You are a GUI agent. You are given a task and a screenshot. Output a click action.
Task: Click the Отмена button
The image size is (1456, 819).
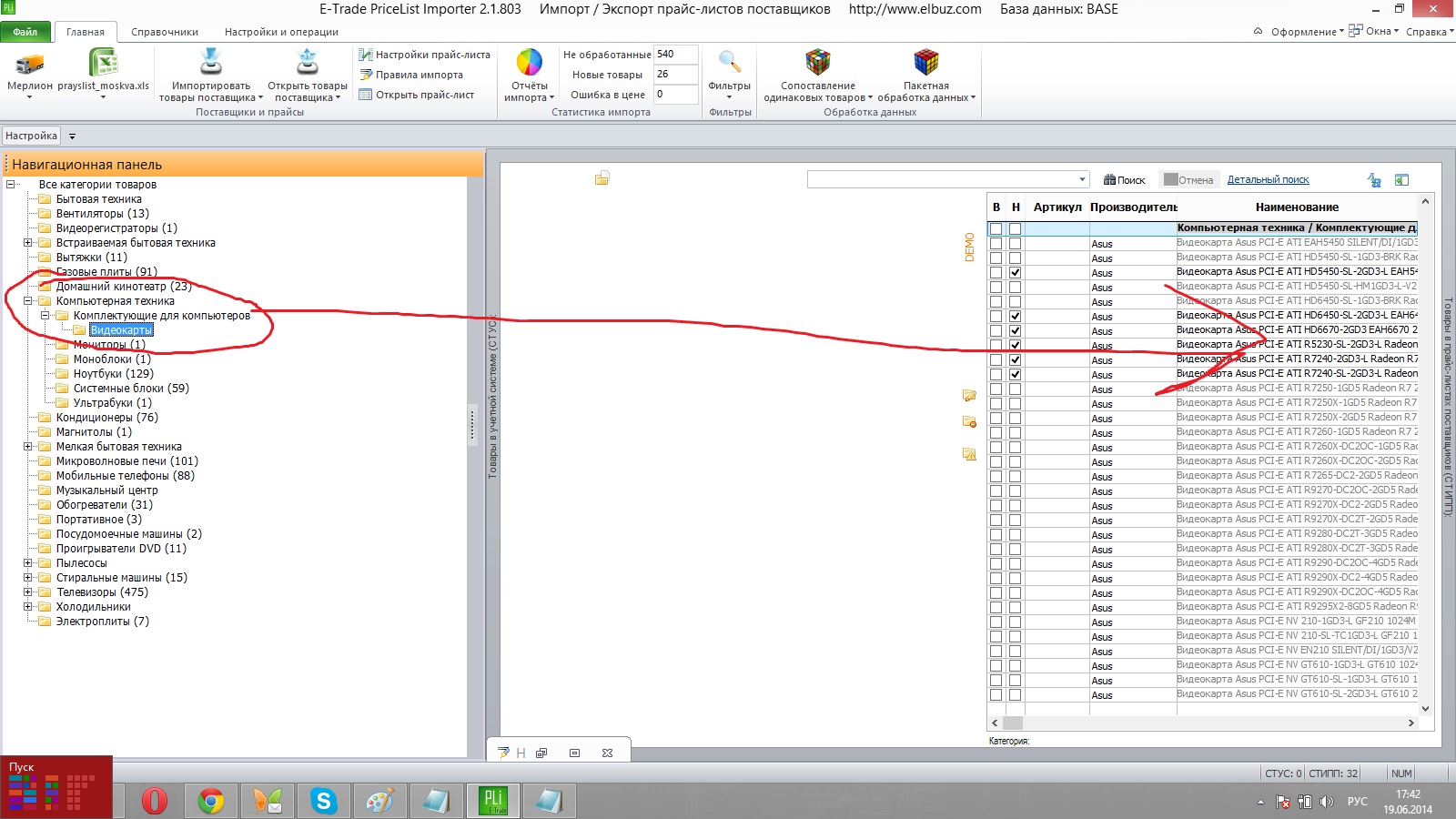[x=1188, y=180]
